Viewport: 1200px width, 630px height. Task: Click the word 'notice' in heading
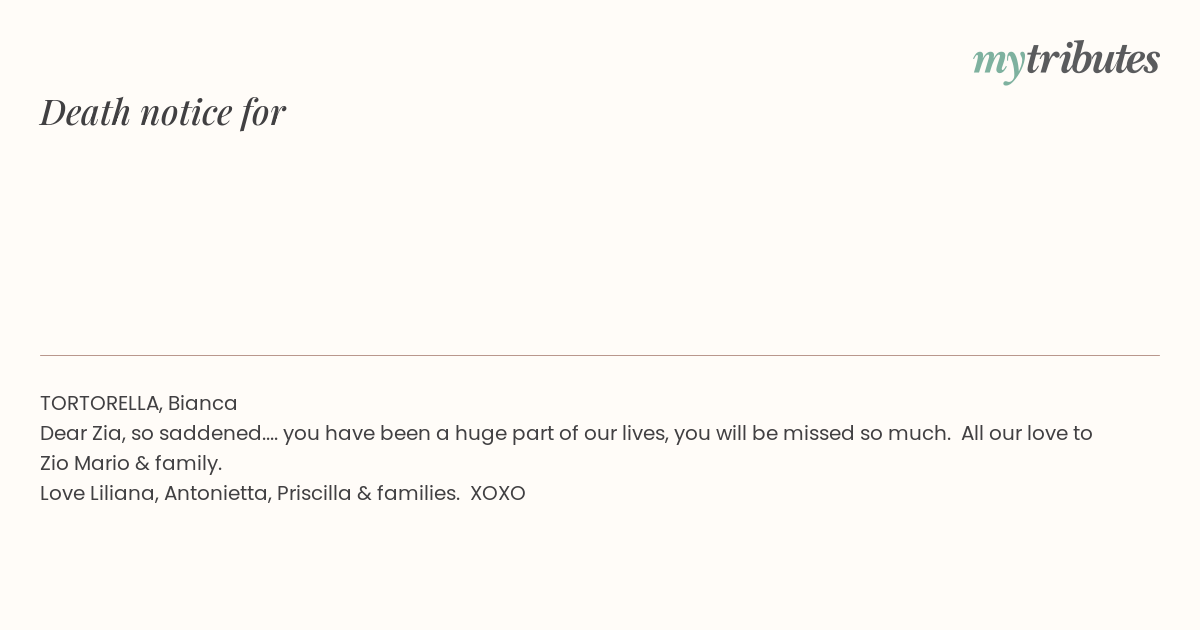(186, 113)
